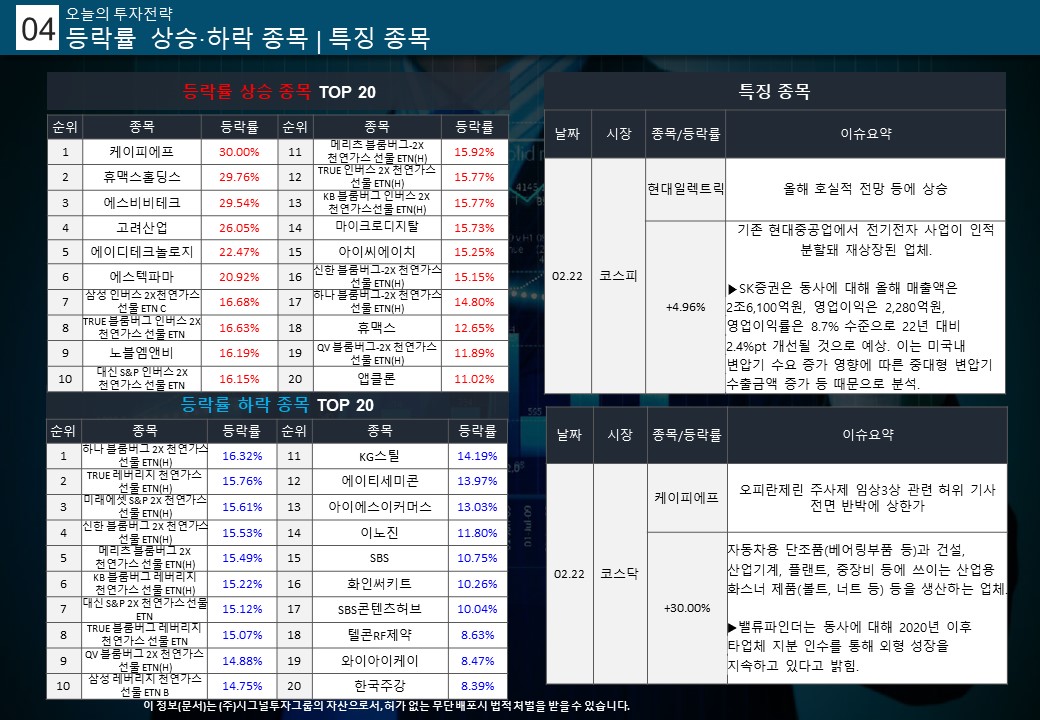Viewport: 1040px width, 720px height.
Task: Click the 휴맥스 row in rank 18
Action: 377,328
